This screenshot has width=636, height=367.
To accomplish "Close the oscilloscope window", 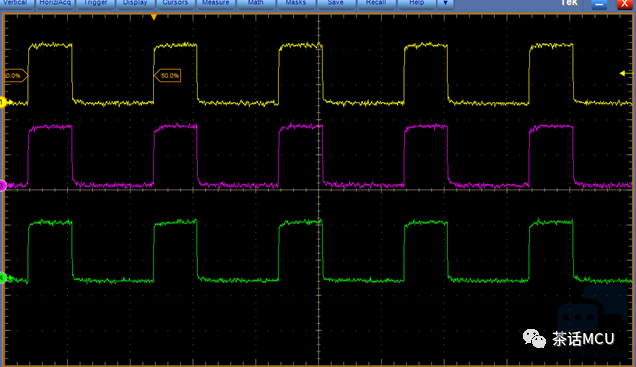I will pos(625,4).
